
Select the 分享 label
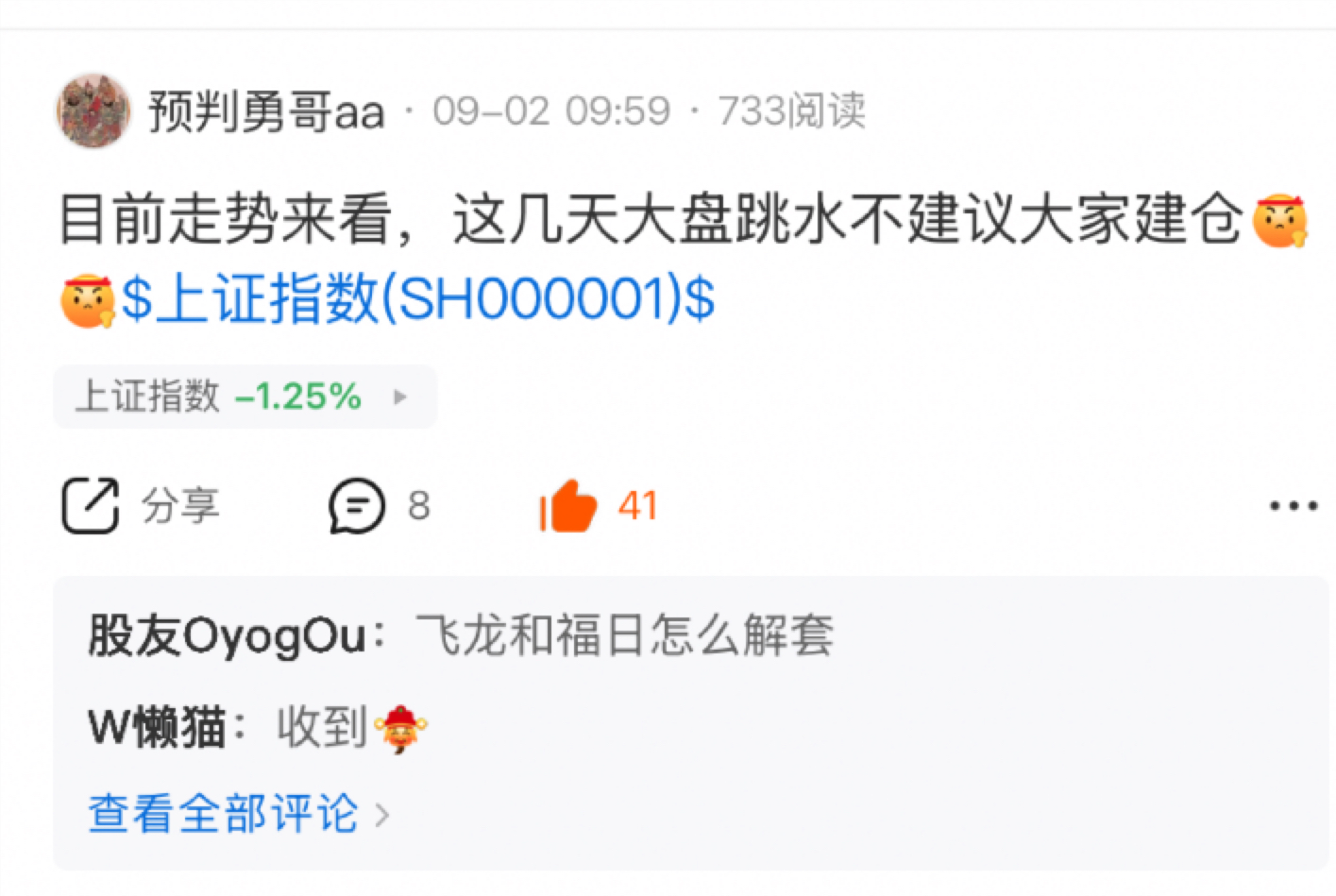point(180,506)
